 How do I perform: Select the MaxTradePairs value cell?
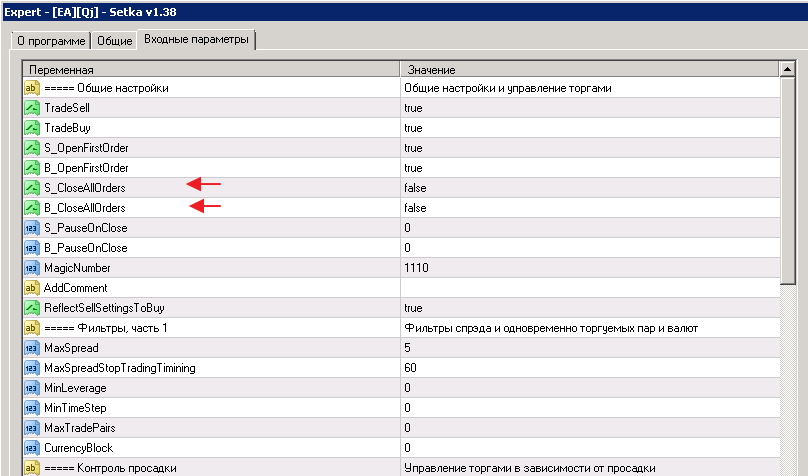pos(590,428)
